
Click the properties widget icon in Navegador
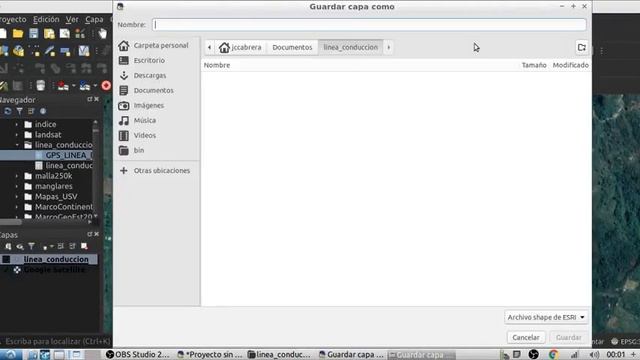43,111
